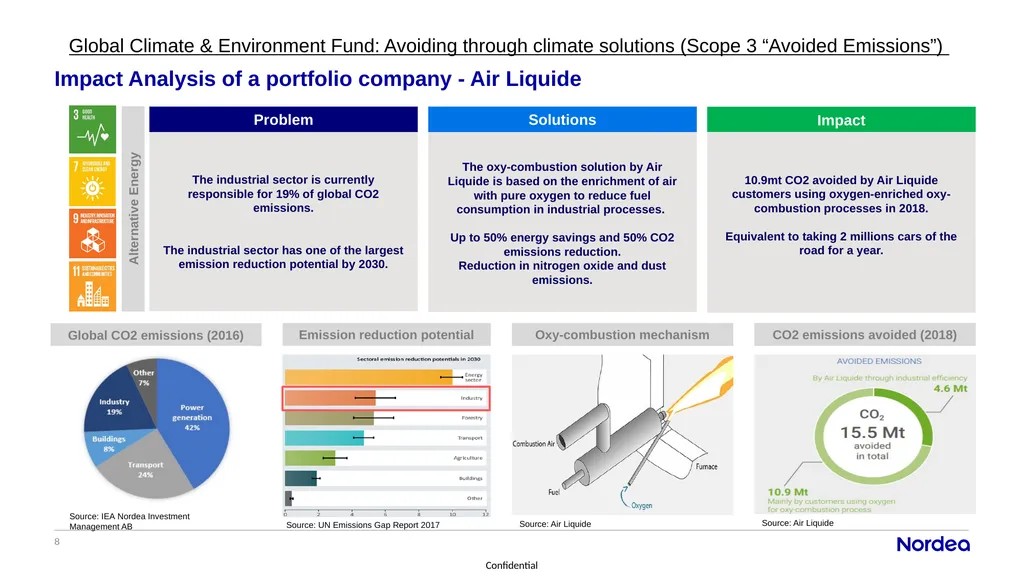
Task: Click the 'oxy-combustion solution by Air Liquide' paragraph
Action: [562, 188]
